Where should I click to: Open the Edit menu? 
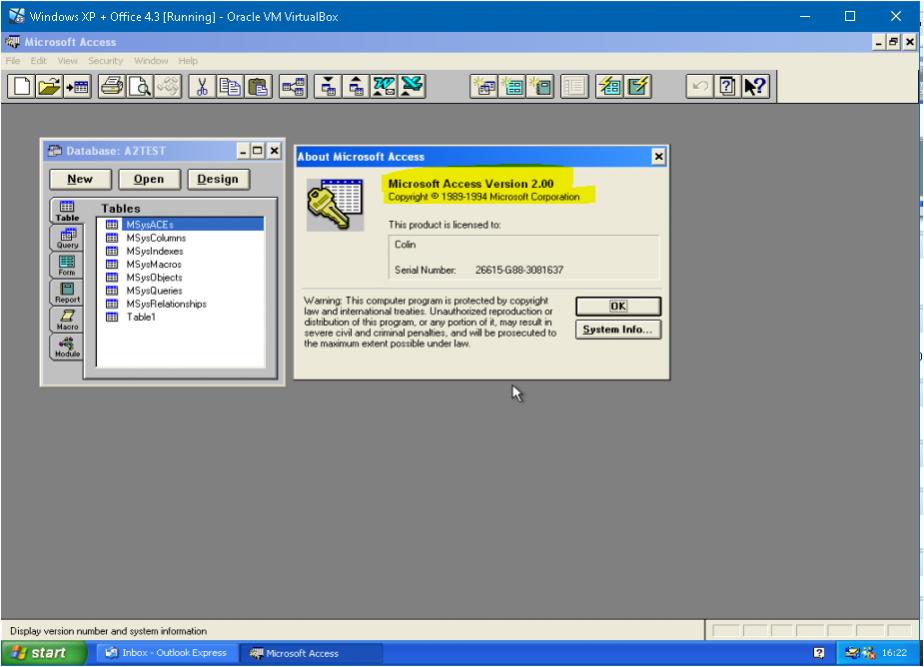tap(38, 61)
